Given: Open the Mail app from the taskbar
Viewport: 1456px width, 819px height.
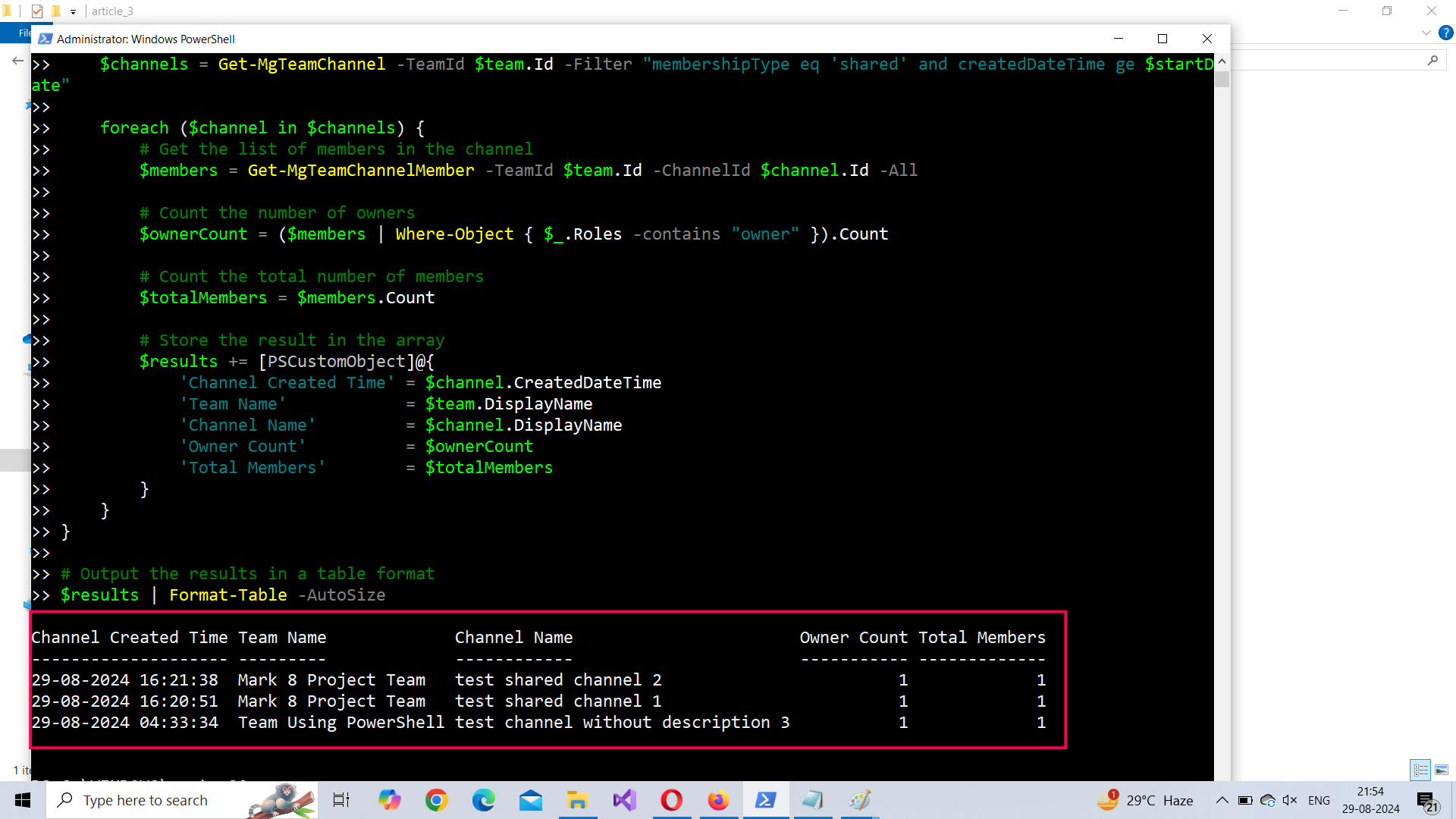Looking at the screenshot, I should [530, 800].
